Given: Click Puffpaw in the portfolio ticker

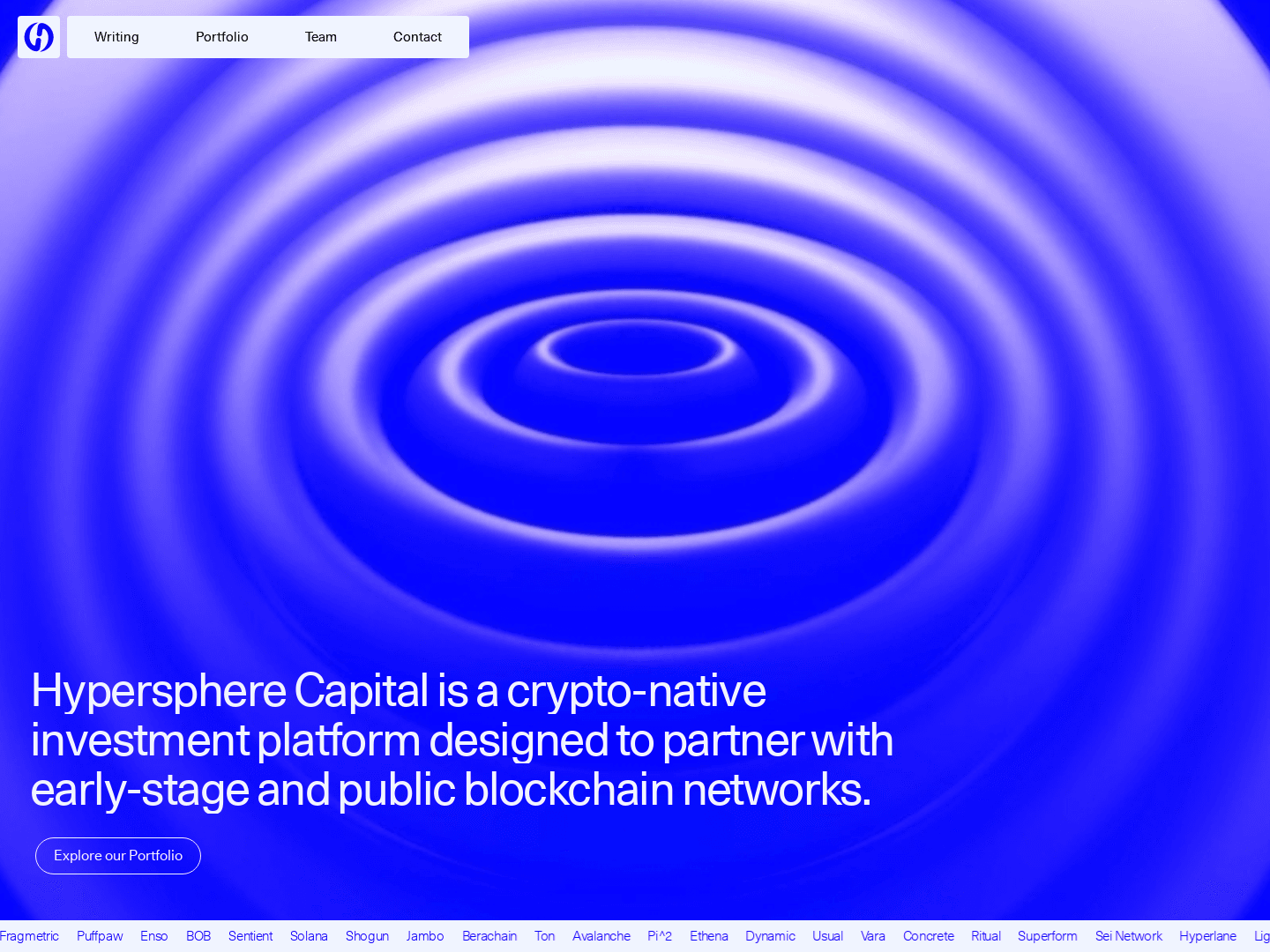Looking at the screenshot, I should (100, 936).
